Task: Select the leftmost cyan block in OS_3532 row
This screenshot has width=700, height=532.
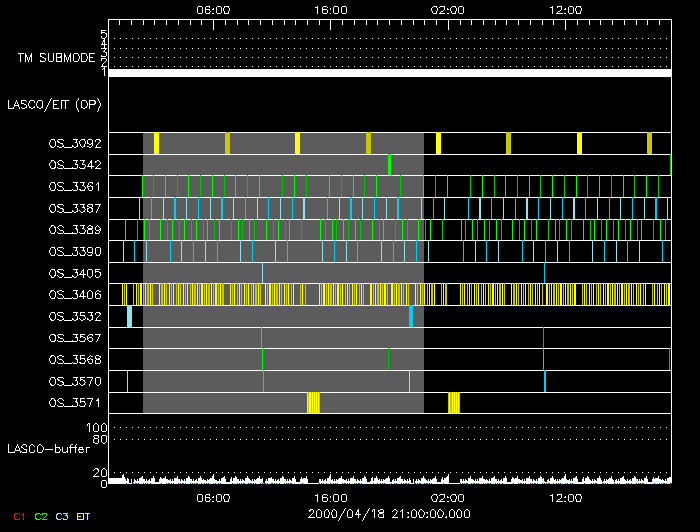Action: (x=129, y=316)
